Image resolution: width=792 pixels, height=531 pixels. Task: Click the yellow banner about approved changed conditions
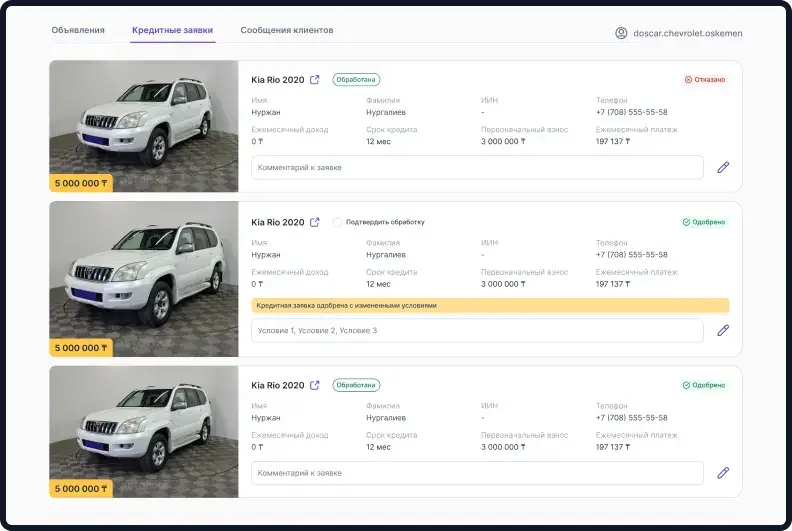tap(490, 306)
